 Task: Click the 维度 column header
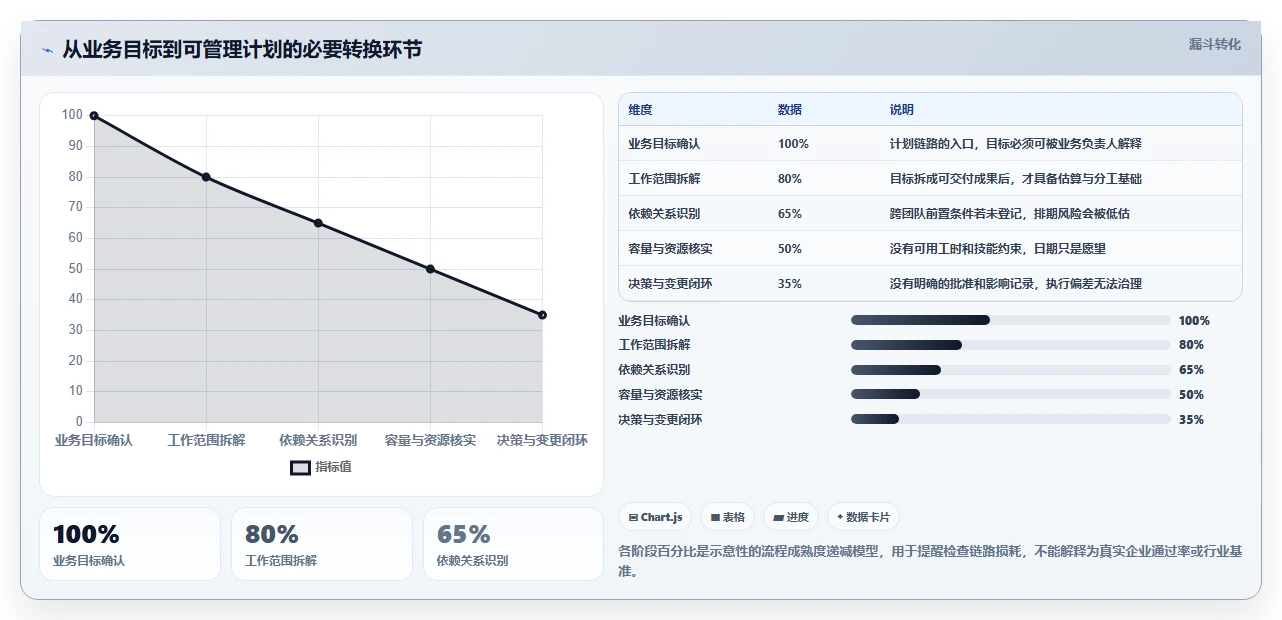(640, 110)
